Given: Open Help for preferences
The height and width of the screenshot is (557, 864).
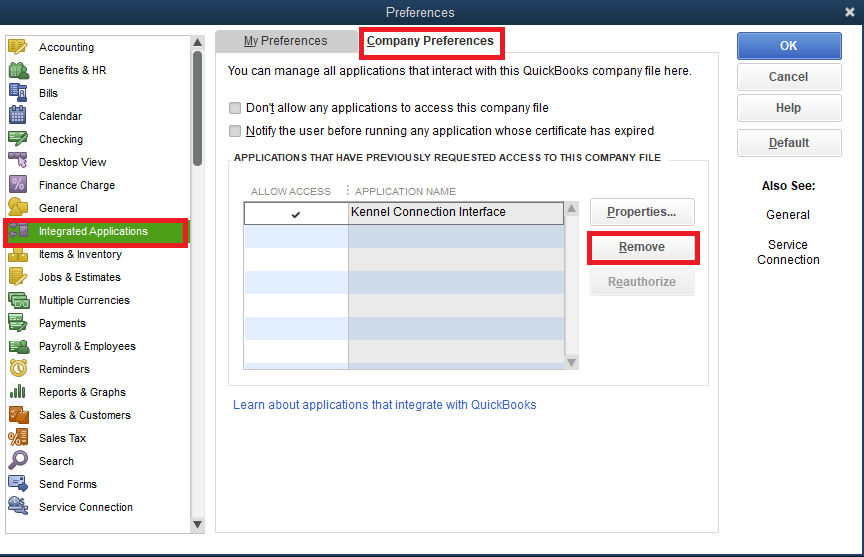Looking at the screenshot, I should click(x=789, y=108).
